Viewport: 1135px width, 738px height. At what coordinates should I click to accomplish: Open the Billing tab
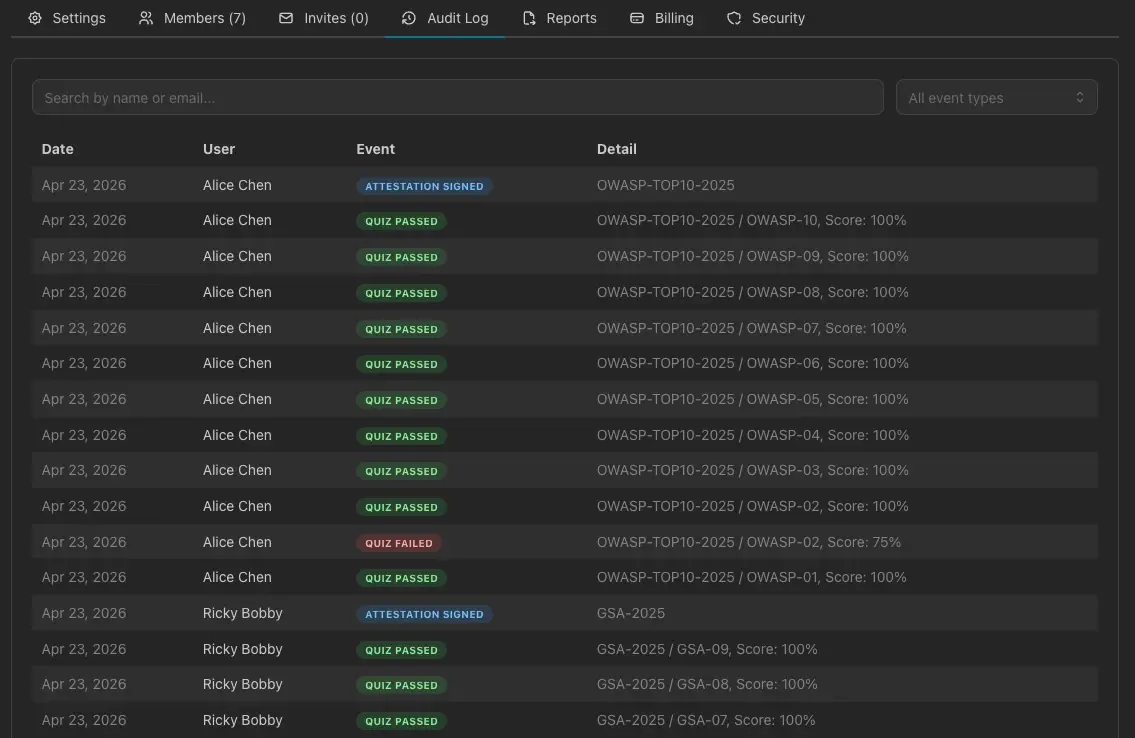(662, 18)
